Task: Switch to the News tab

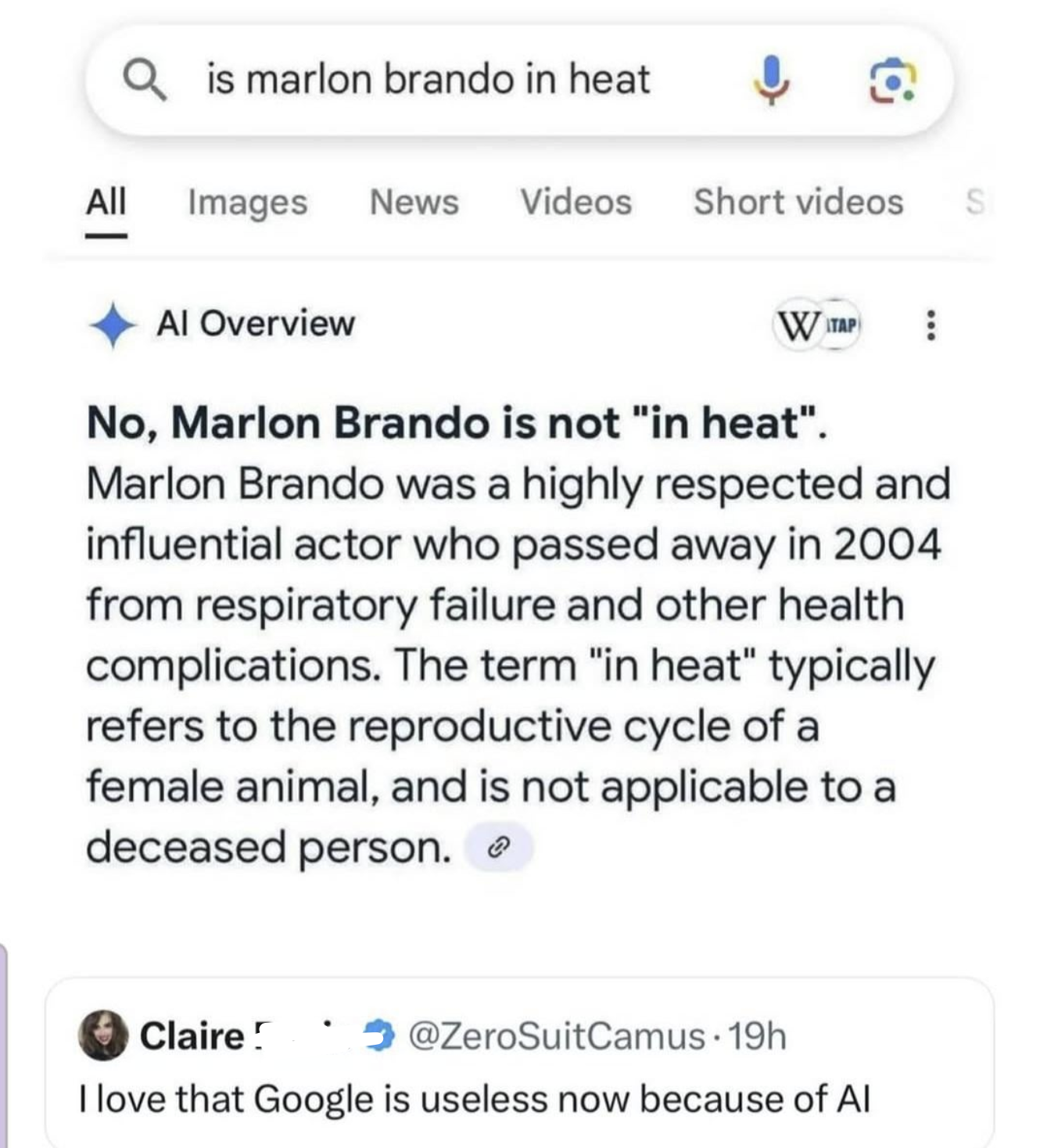Action: point(414,202)
